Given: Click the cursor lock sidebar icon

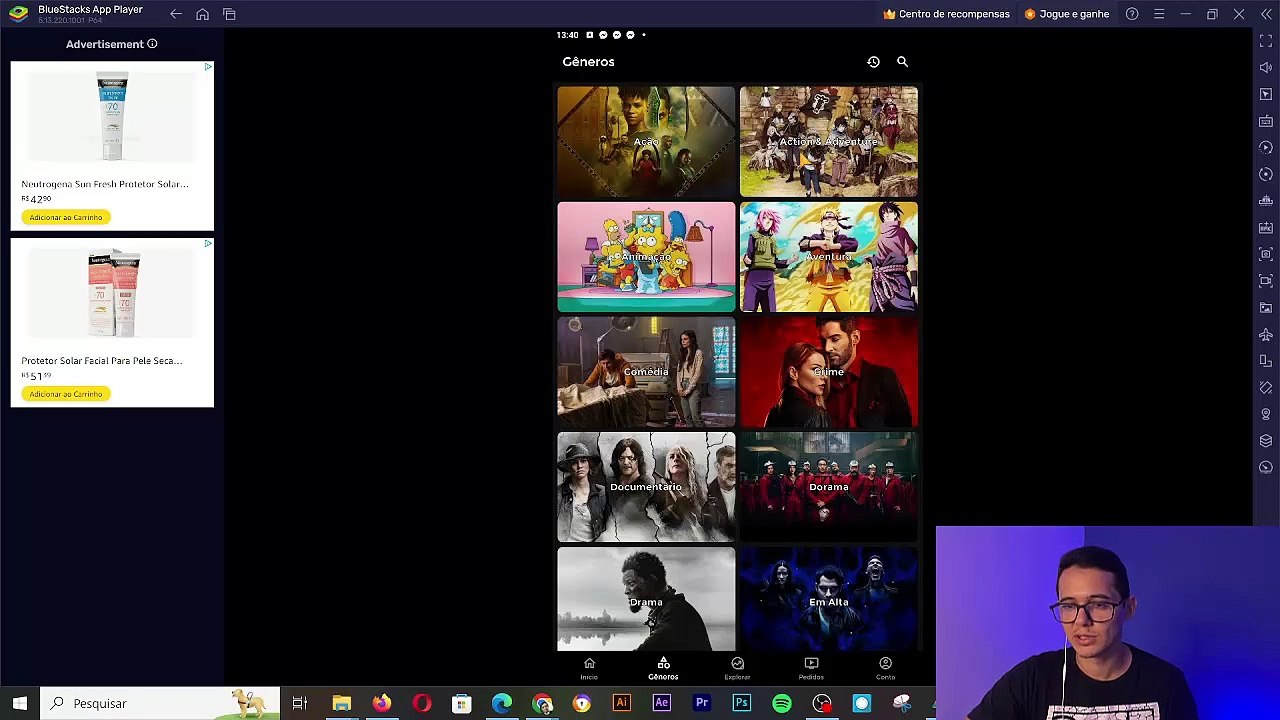Looking at the screenshot, I should click(1266, 94).
